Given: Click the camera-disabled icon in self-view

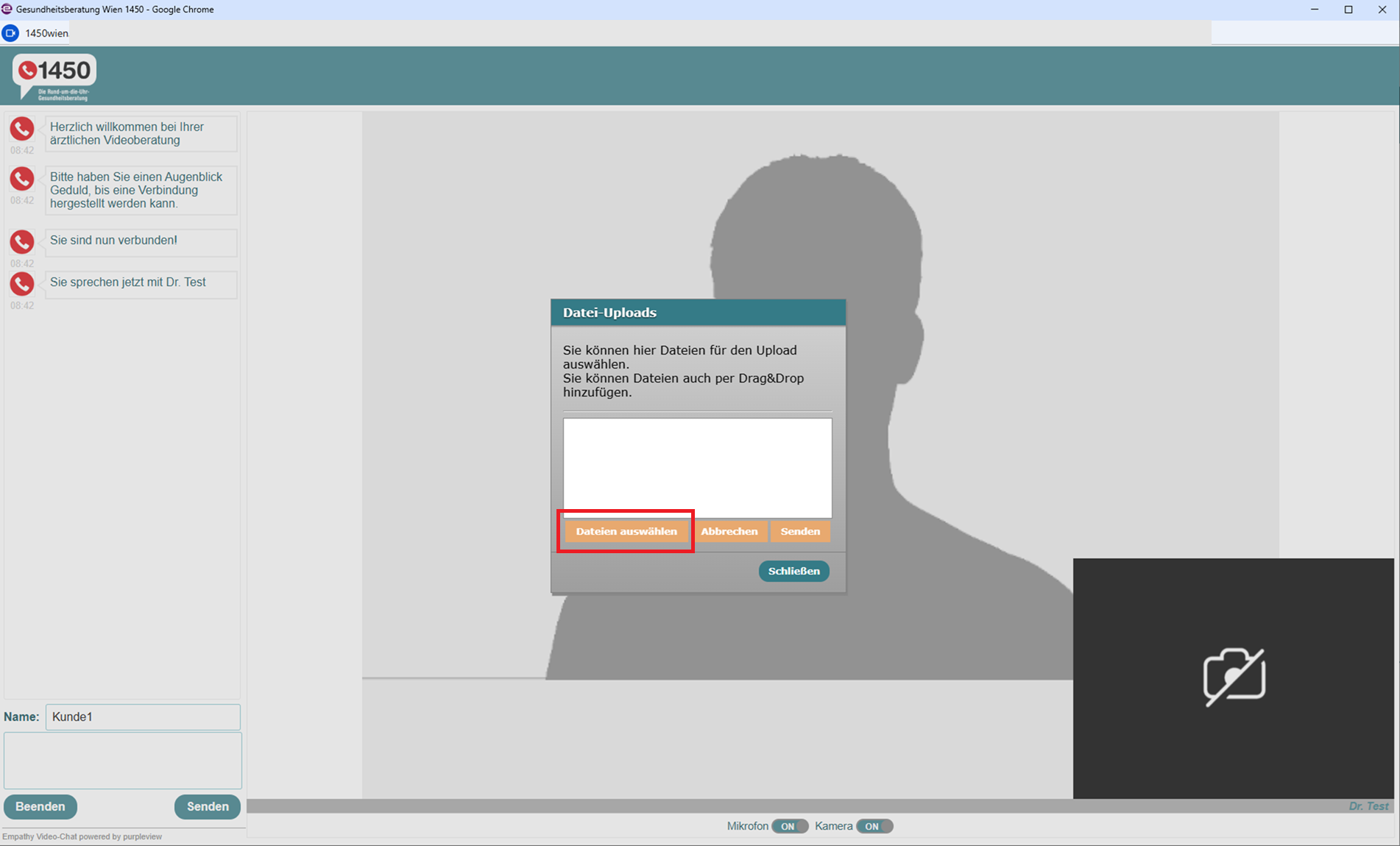Looking at the screenshot, I should point(1234,677).
